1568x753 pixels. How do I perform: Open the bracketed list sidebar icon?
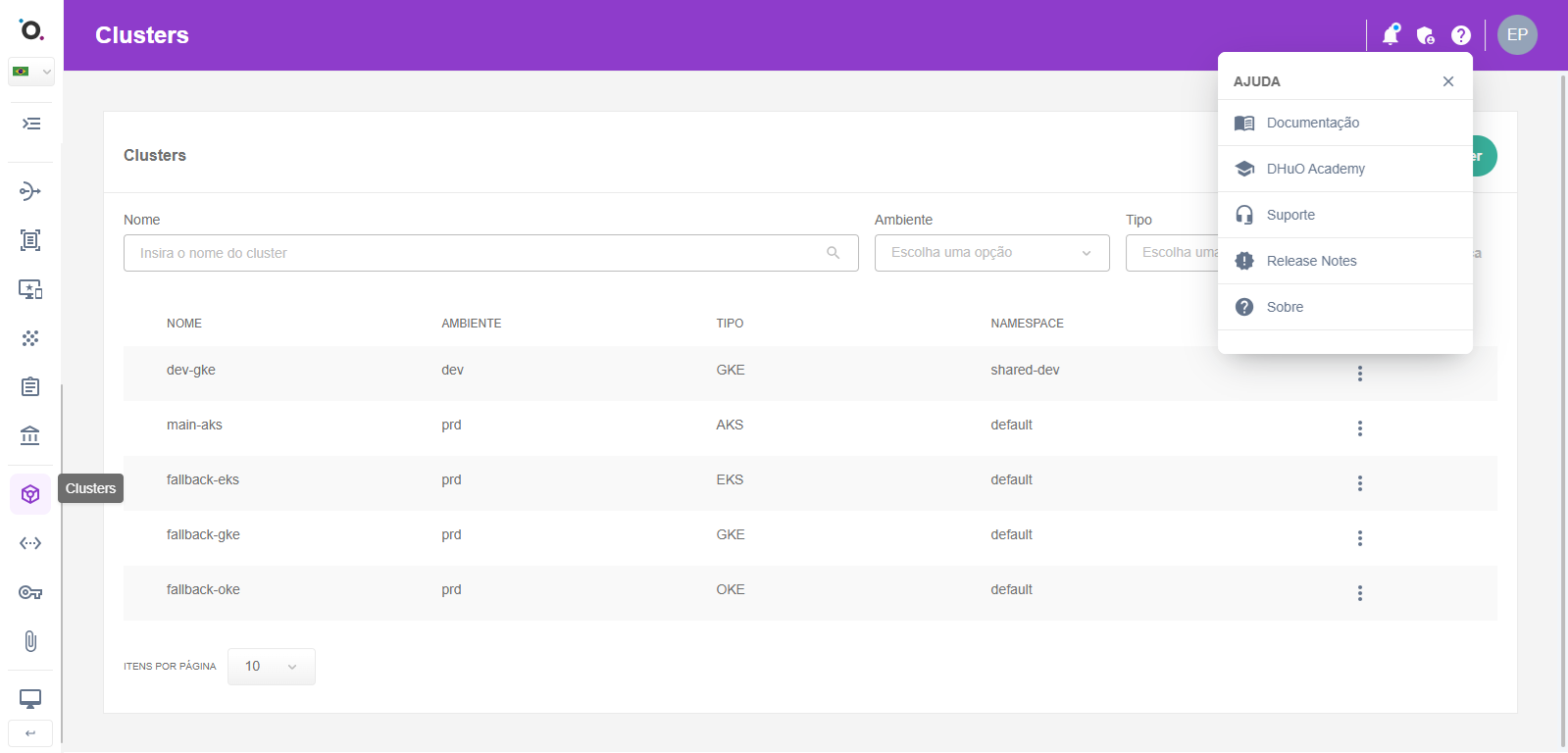(x=30, y=240)
